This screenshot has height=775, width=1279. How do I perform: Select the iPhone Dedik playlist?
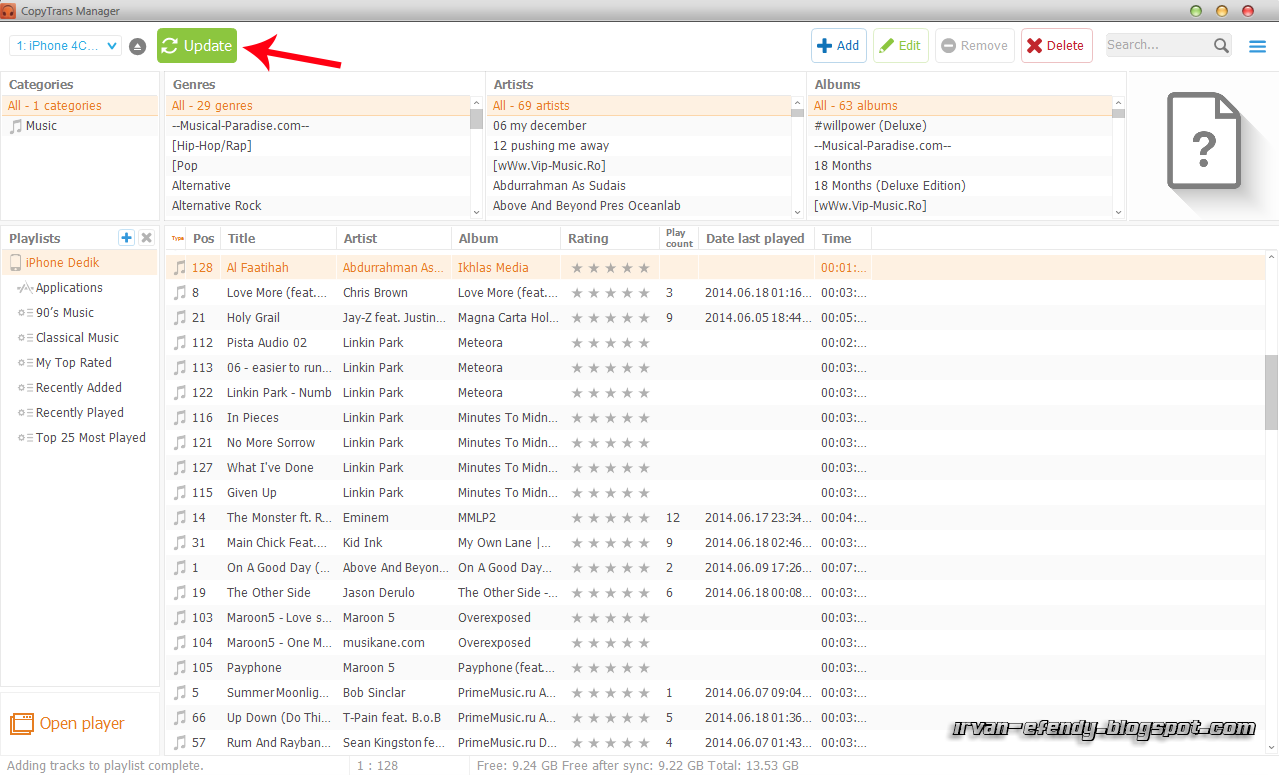(x=80, y=263)
